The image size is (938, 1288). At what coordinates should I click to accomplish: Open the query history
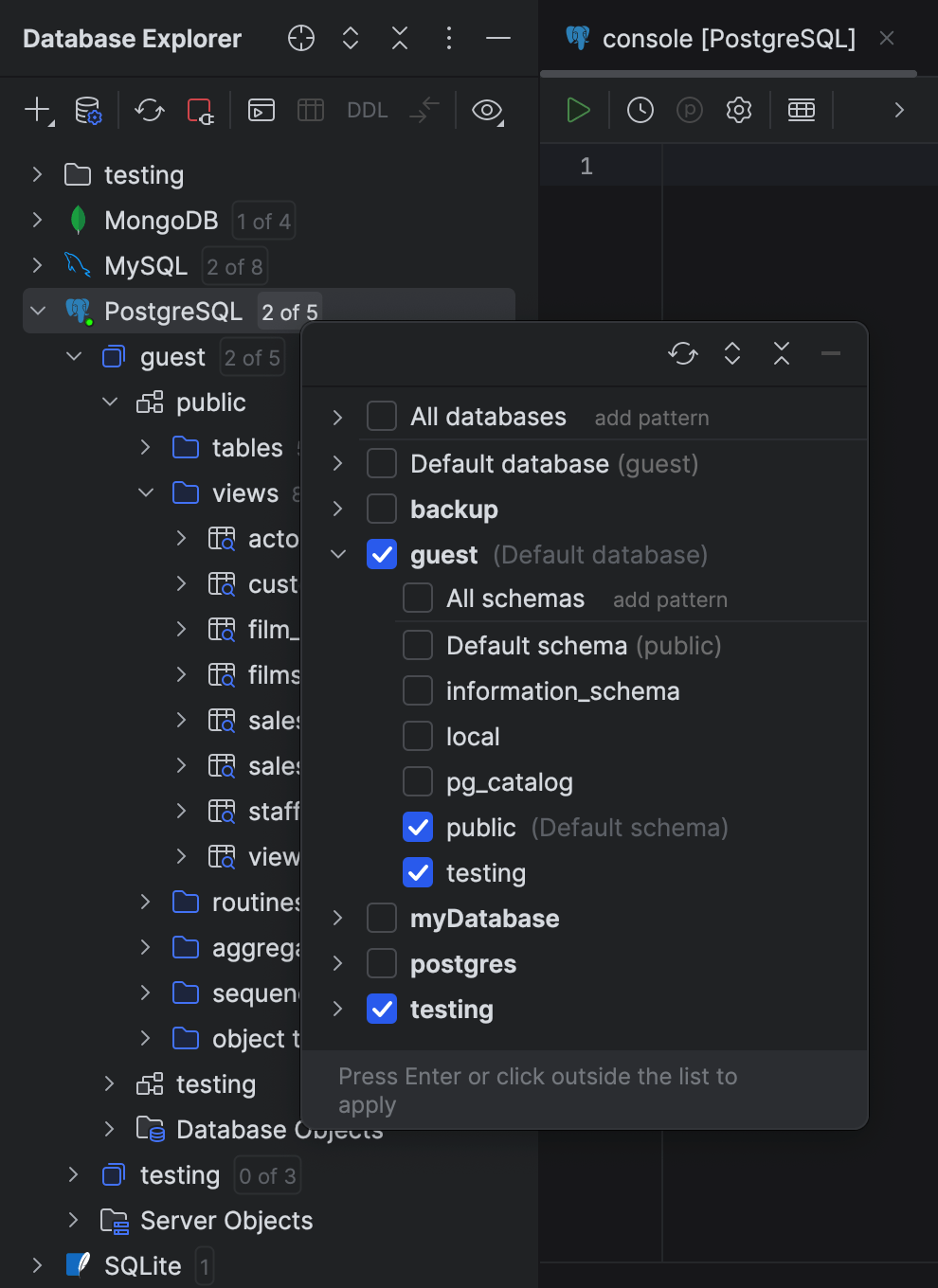640,110
